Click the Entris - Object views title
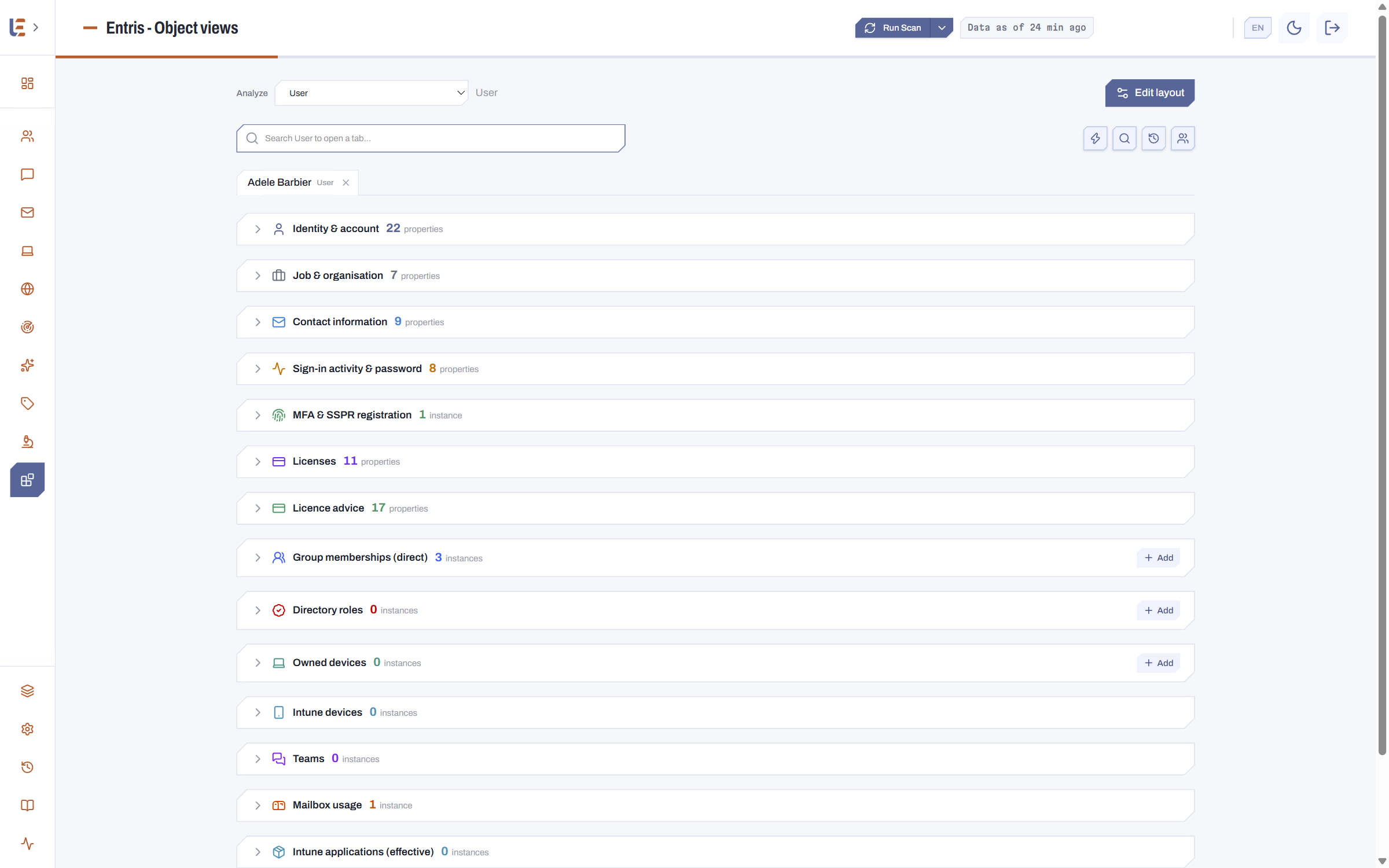Screen dimensions: 1389x868 coord(172,28)
